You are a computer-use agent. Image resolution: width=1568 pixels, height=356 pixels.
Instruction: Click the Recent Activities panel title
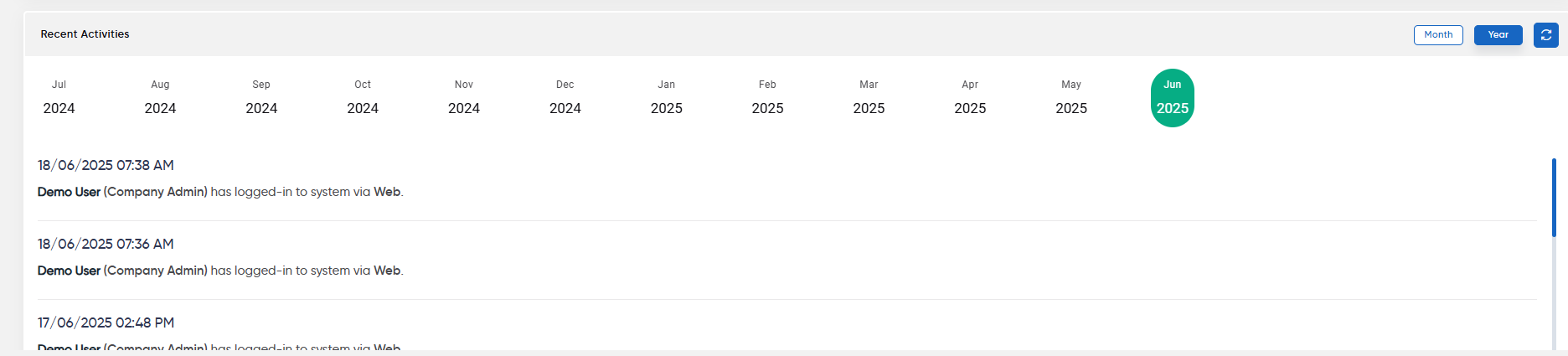(x=85, y=34)
